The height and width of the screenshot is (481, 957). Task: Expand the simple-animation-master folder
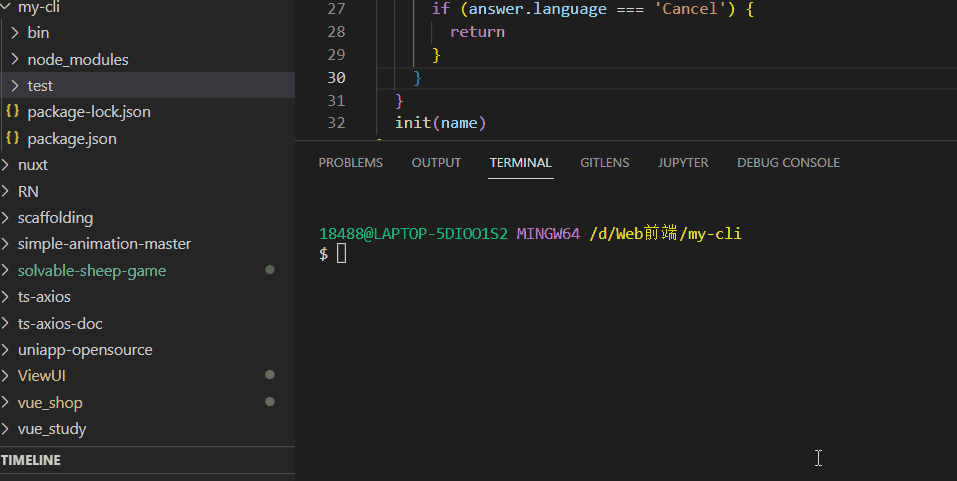pos(147,244)
